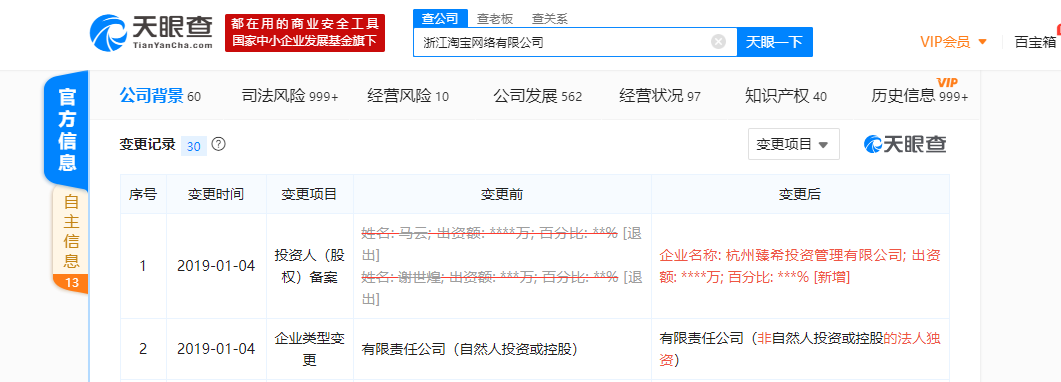Clear the search box with X icon
The height and width of the screenshot is (382, 1061).
pos(719,42)
